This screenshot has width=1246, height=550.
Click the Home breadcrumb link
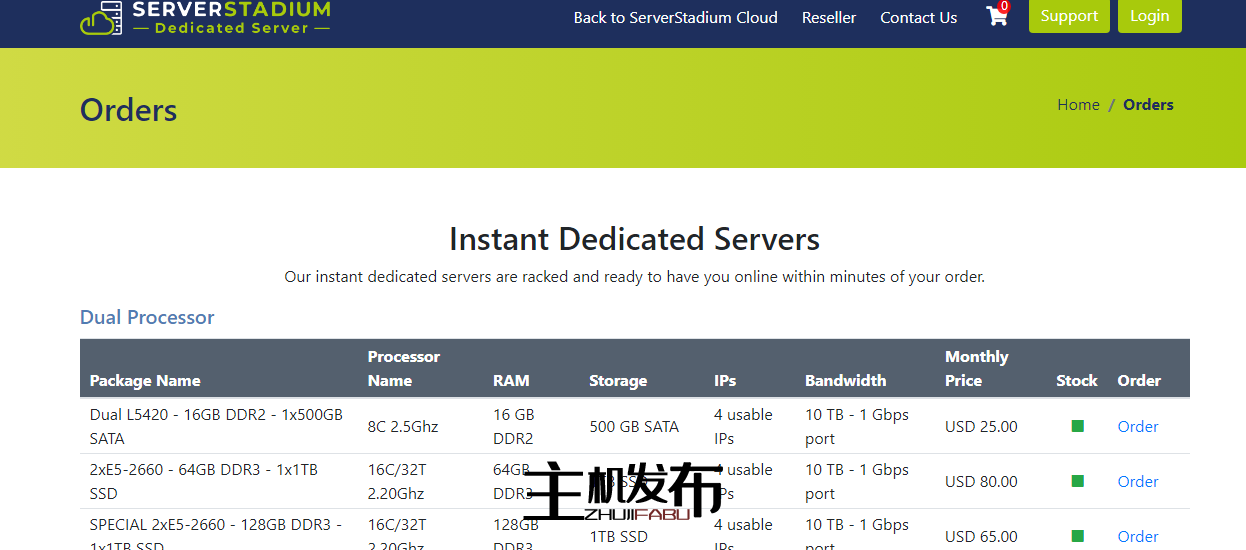(x=1078, y=105)
